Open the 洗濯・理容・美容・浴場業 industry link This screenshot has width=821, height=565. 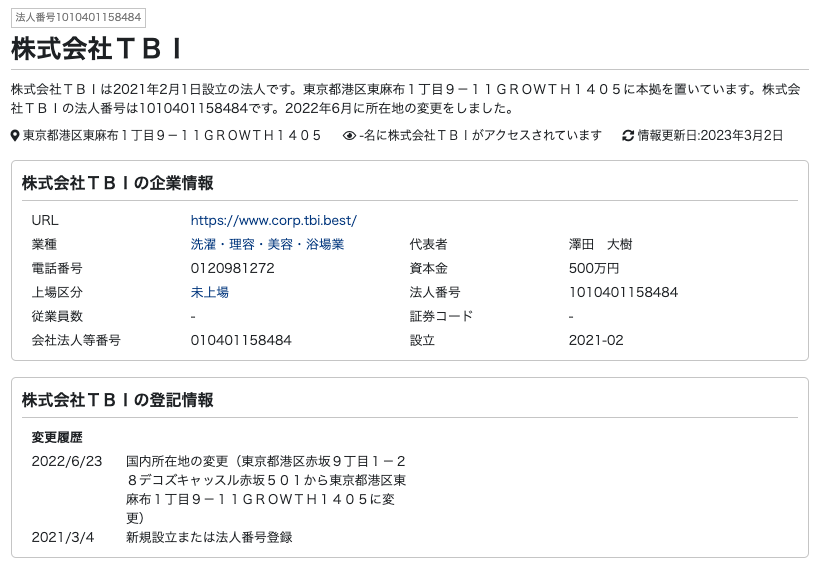point(267,245)
